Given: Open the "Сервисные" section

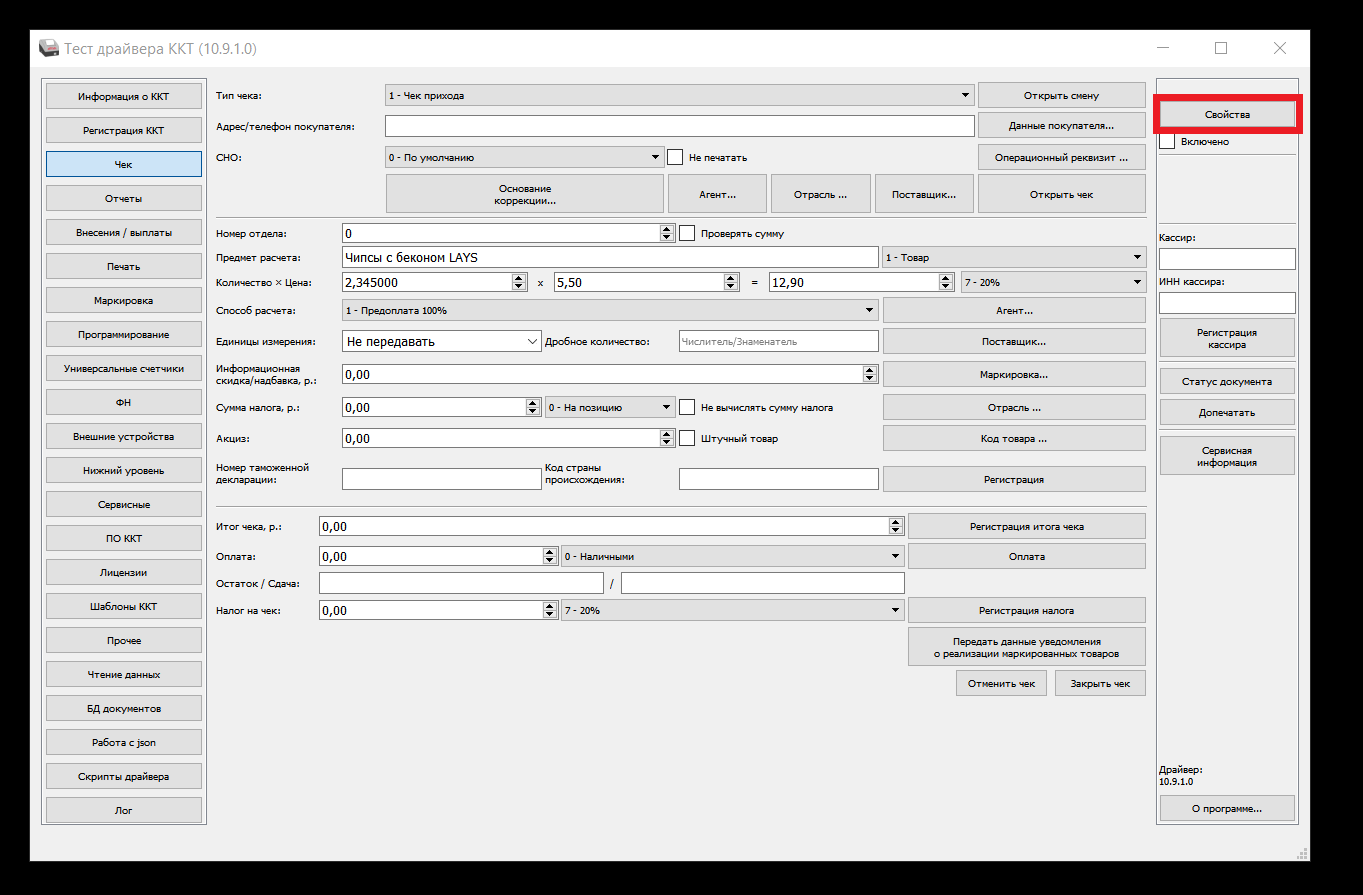Looking at the screenshot, I should click(x=124, y=505).
